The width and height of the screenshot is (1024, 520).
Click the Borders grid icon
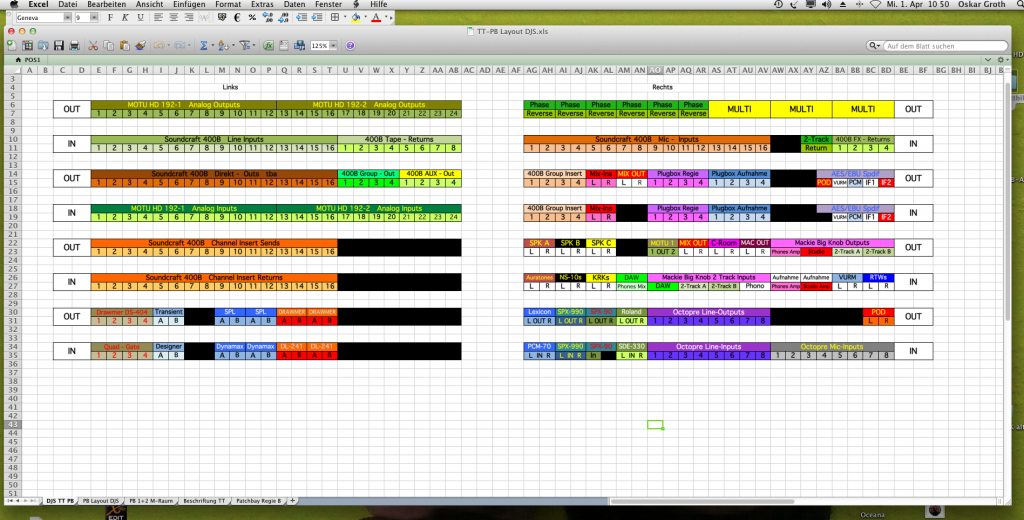pyautogui.click(x=335, y=18)
